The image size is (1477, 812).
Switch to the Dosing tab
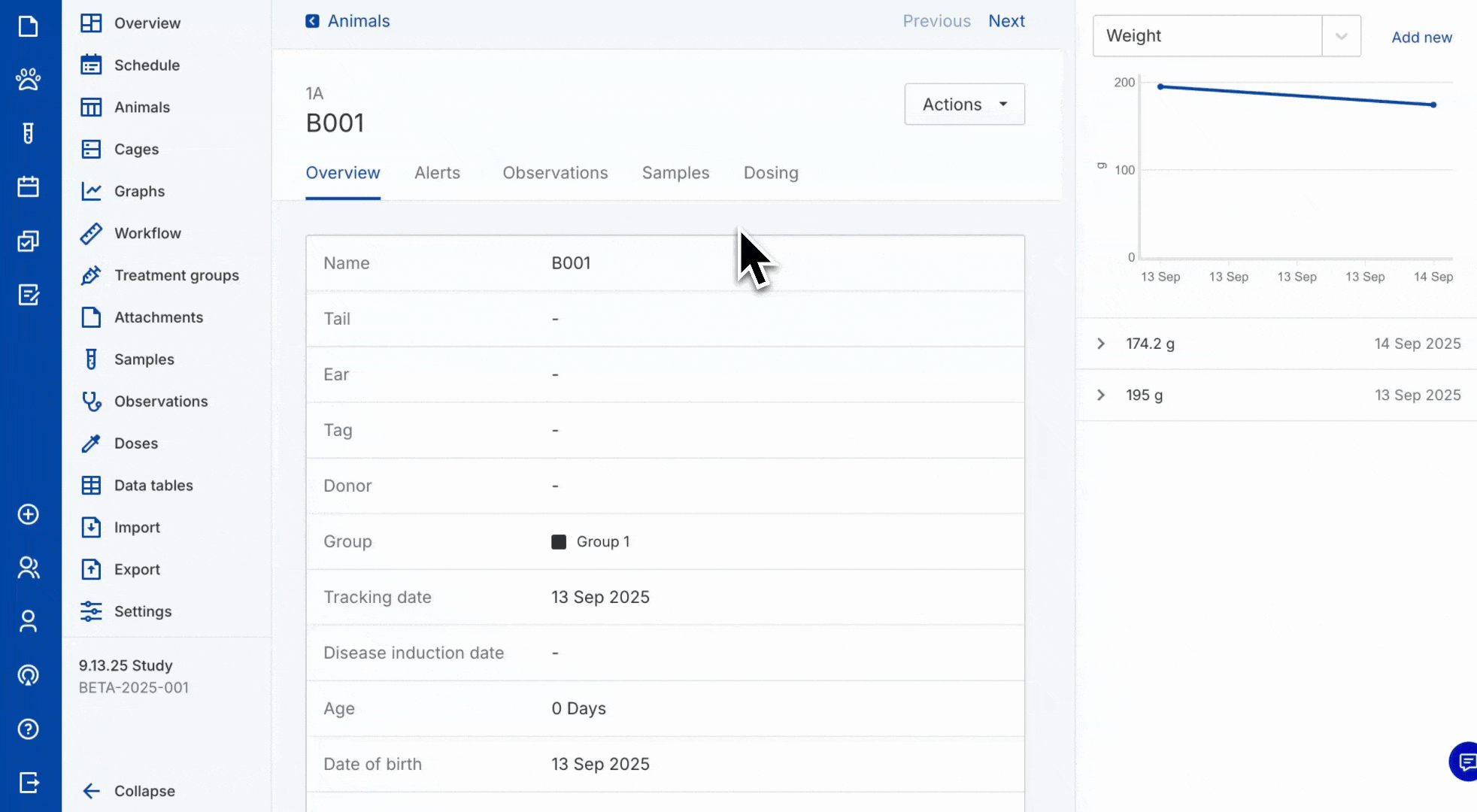click(x=770, y=172)
